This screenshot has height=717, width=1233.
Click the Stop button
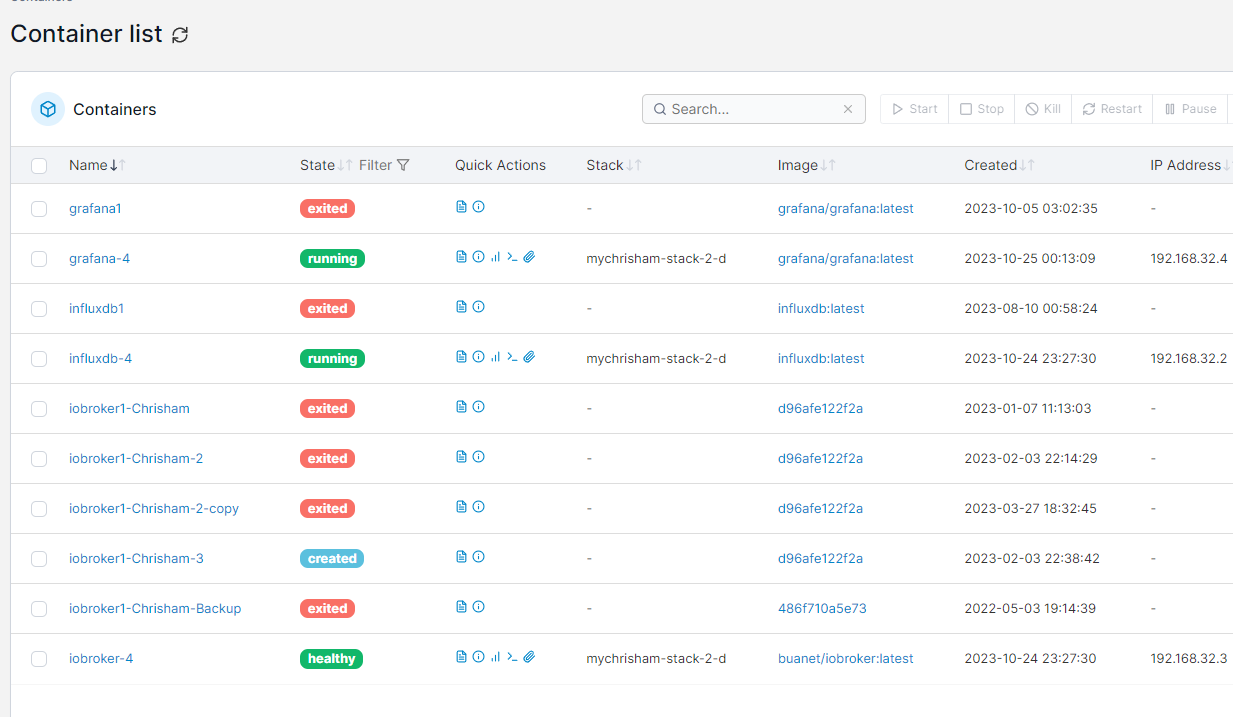(x=981, y=109)
